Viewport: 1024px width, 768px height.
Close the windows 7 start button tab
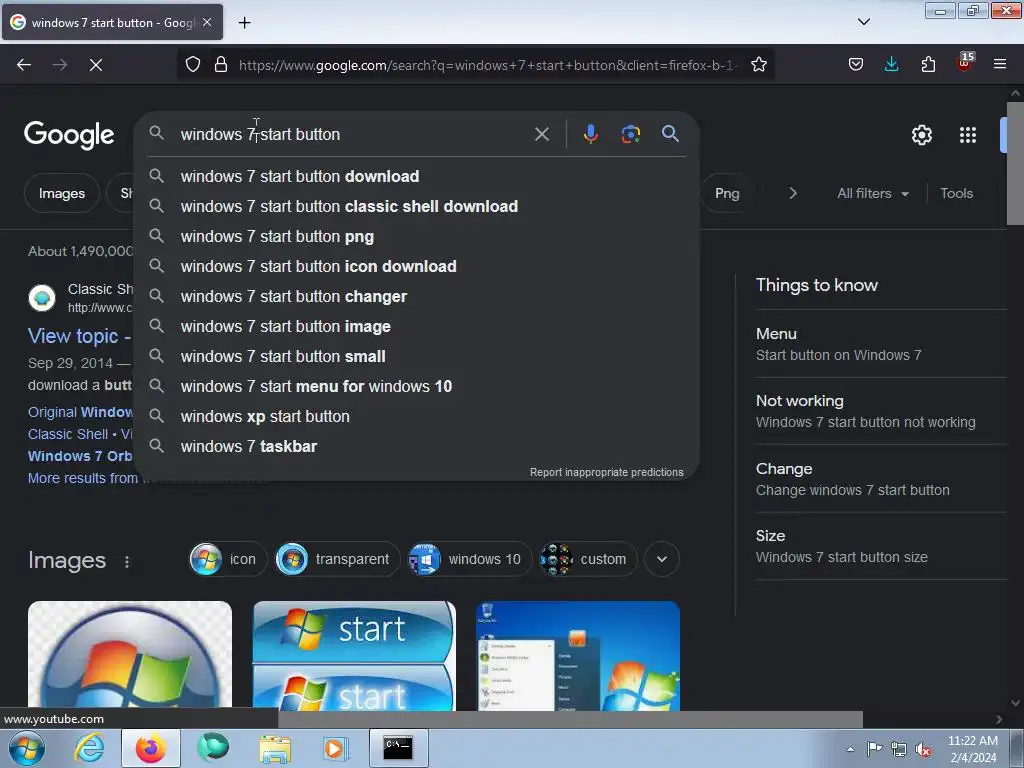(207, 22)
